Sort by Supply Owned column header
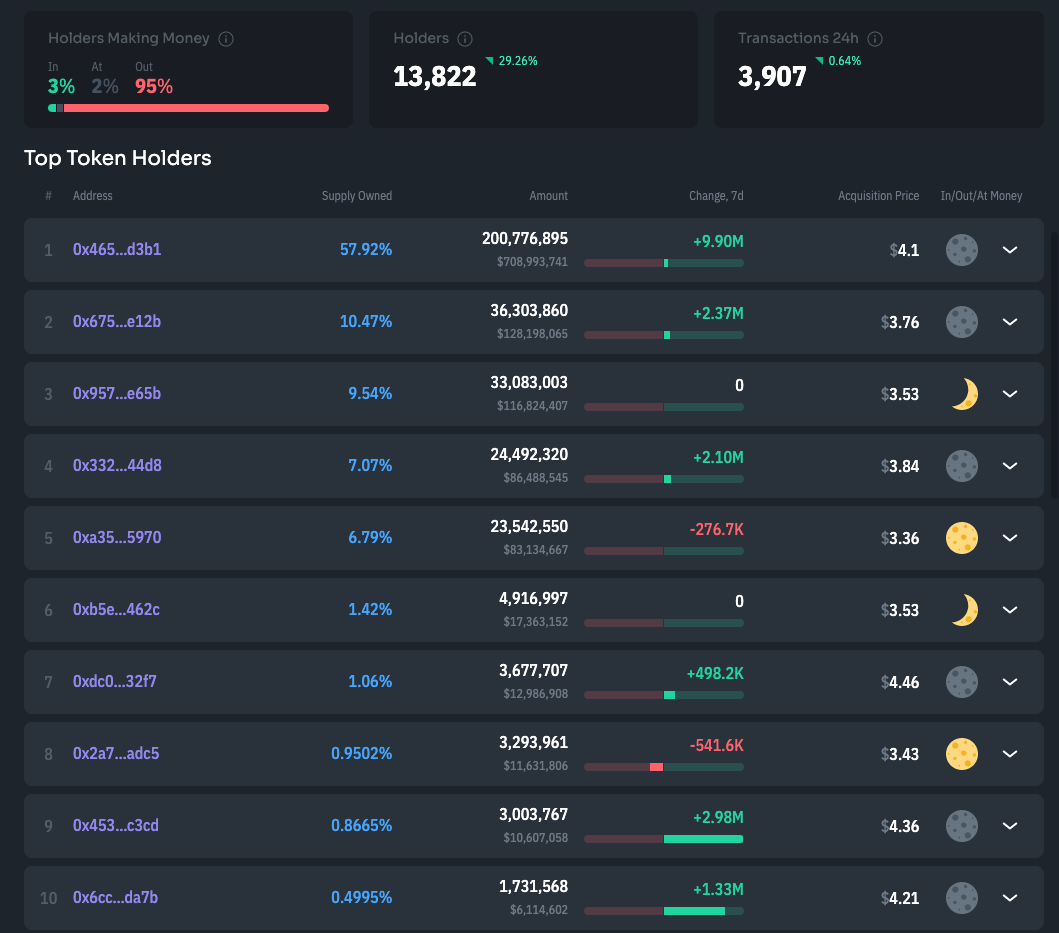The image size is (1059, 933). click(356, 196)
